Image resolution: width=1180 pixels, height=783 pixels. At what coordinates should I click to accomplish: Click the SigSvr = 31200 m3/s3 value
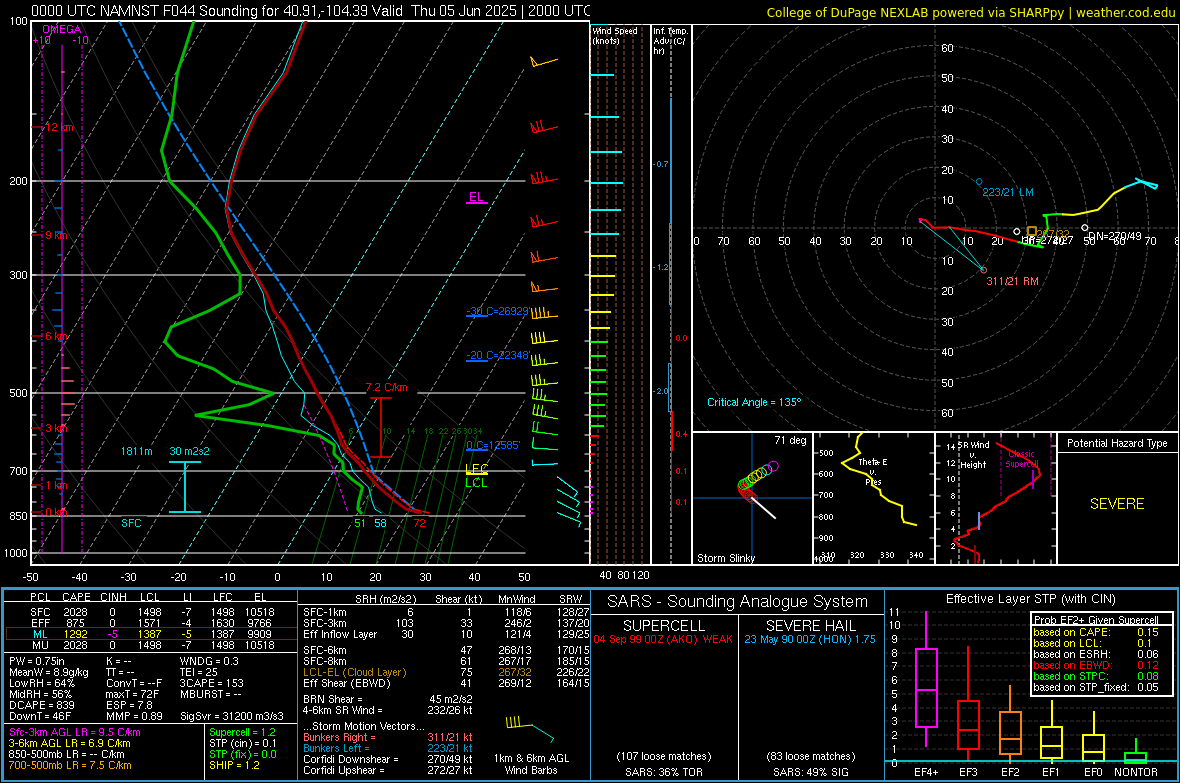pos(232,716)
